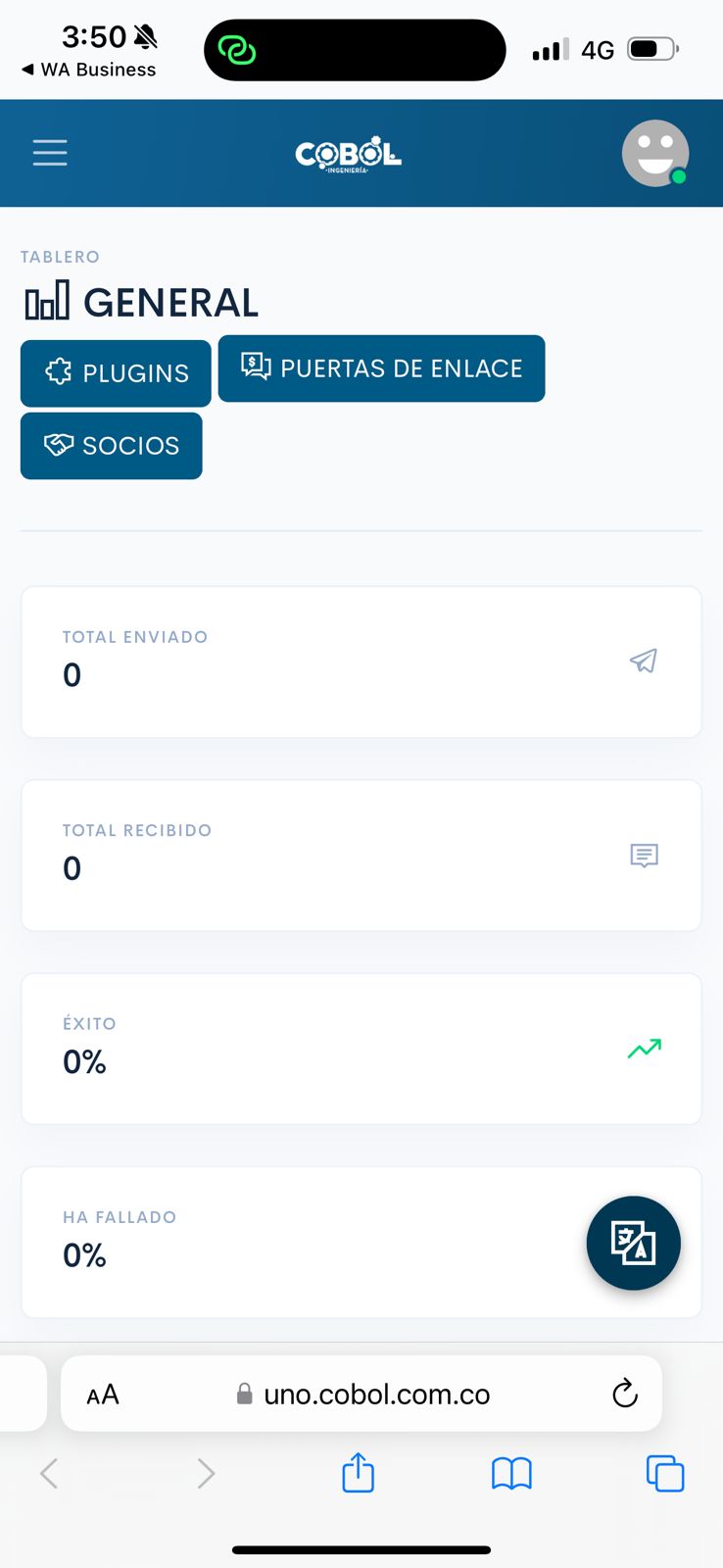This screenshot has width=723, height=1568.
Task: Open the PLUGINS section
Action: [116, 373]
